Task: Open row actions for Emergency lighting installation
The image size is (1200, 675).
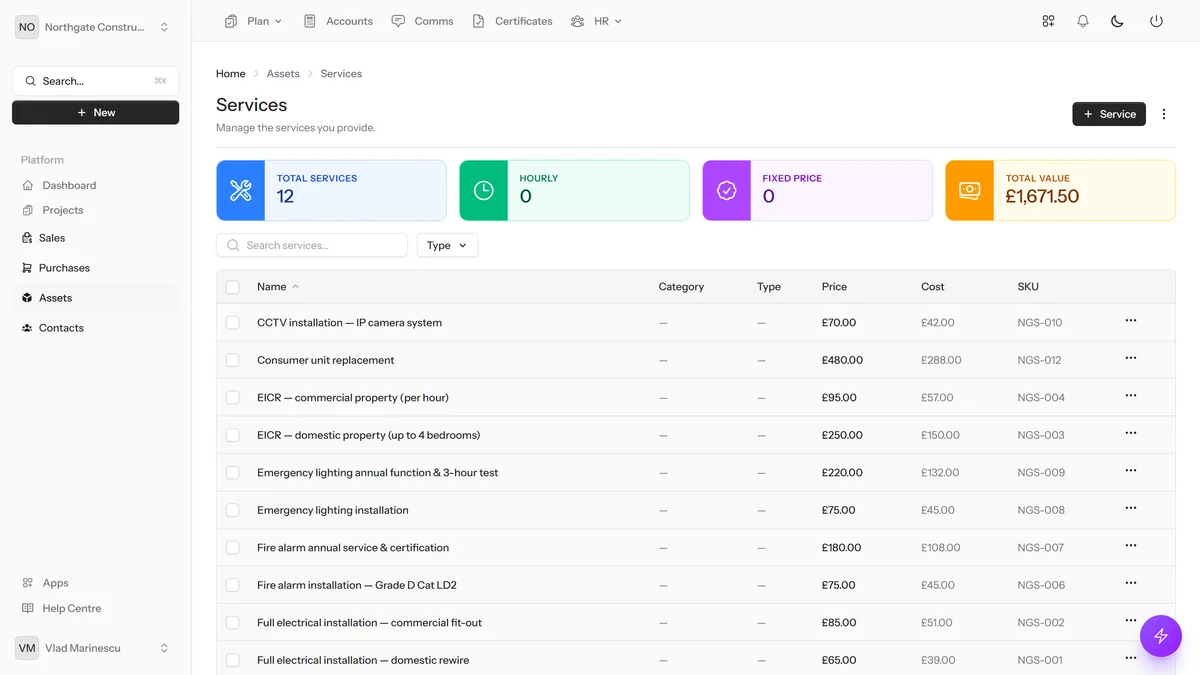Action: (1131, 508)
